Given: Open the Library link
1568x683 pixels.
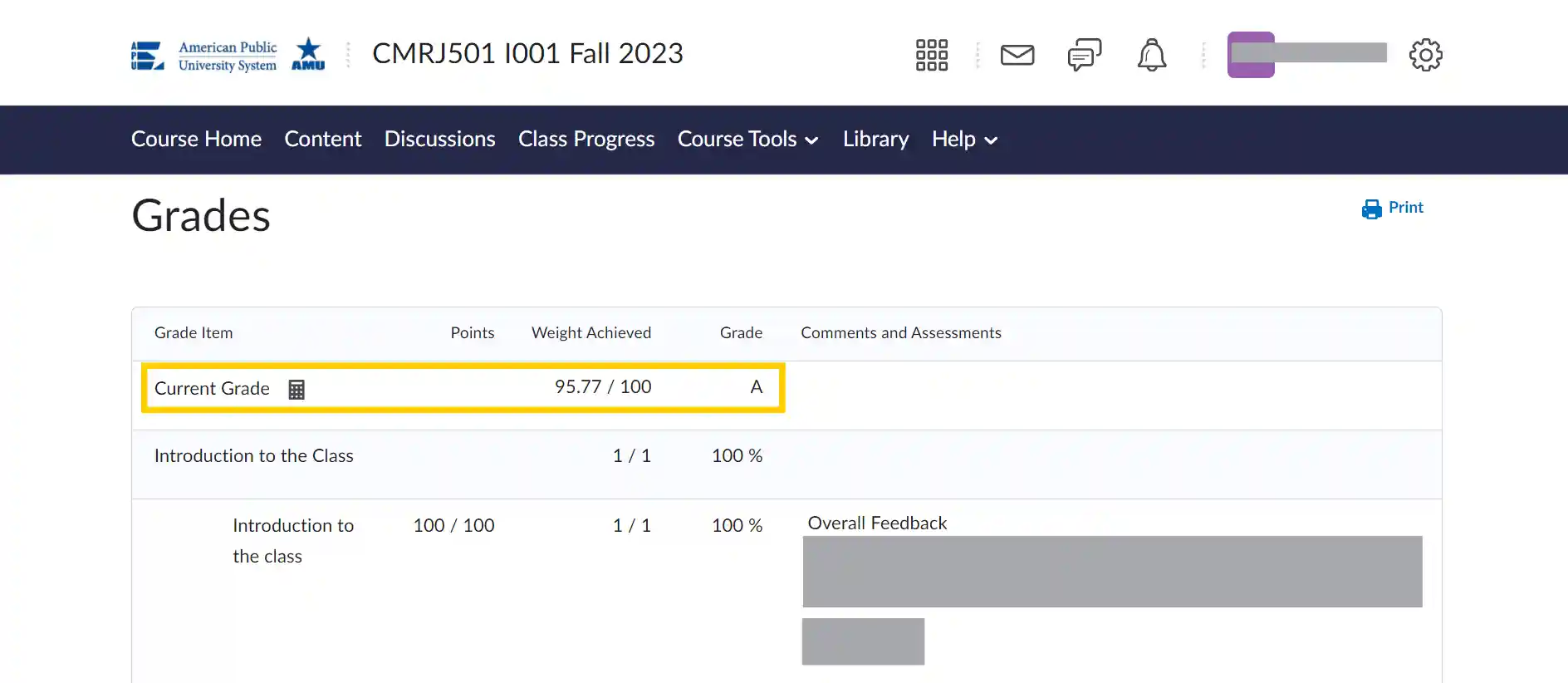Looking at the screenshot, I should pos(875,139).
